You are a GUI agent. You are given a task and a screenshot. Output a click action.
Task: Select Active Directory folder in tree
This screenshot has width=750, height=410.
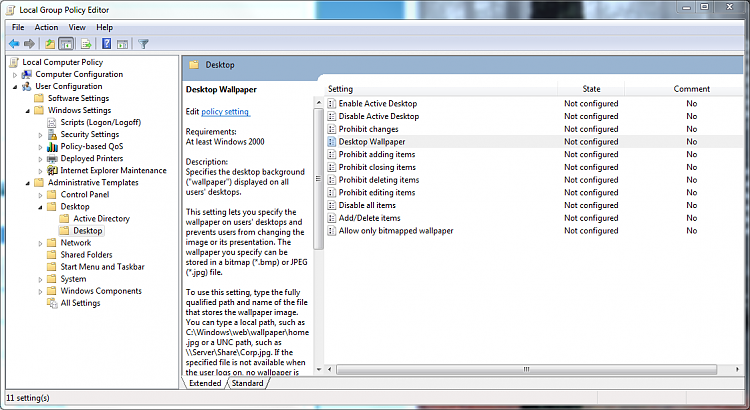tap(101, 219)
